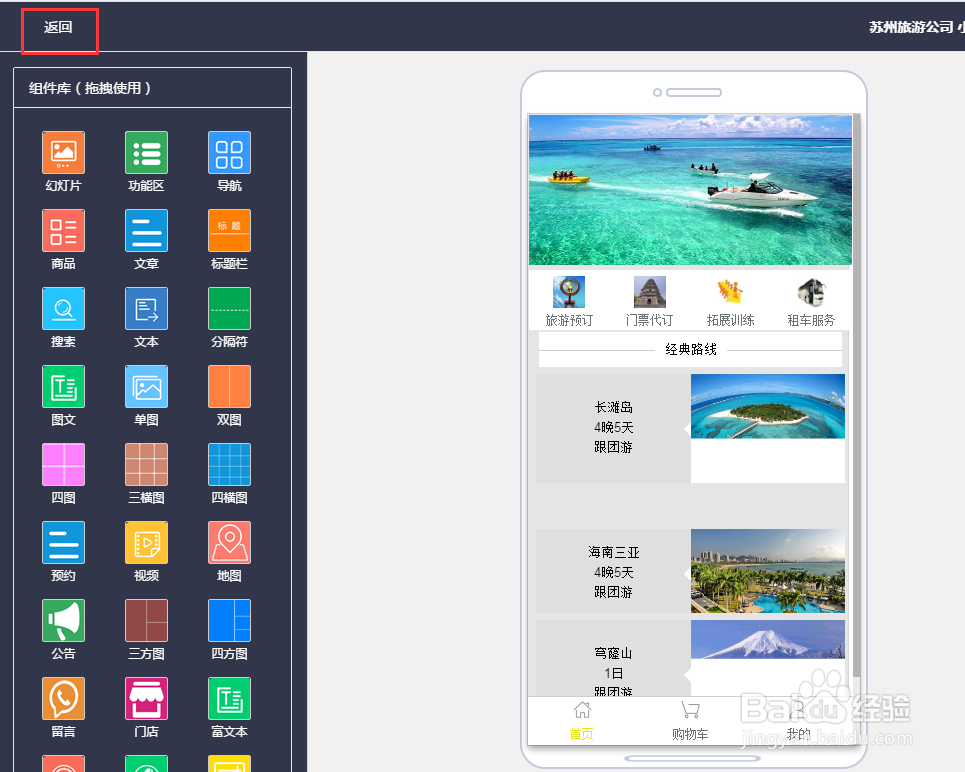
Task: Select the 单图 single image component icon
Action: click(x=146, y=387)
